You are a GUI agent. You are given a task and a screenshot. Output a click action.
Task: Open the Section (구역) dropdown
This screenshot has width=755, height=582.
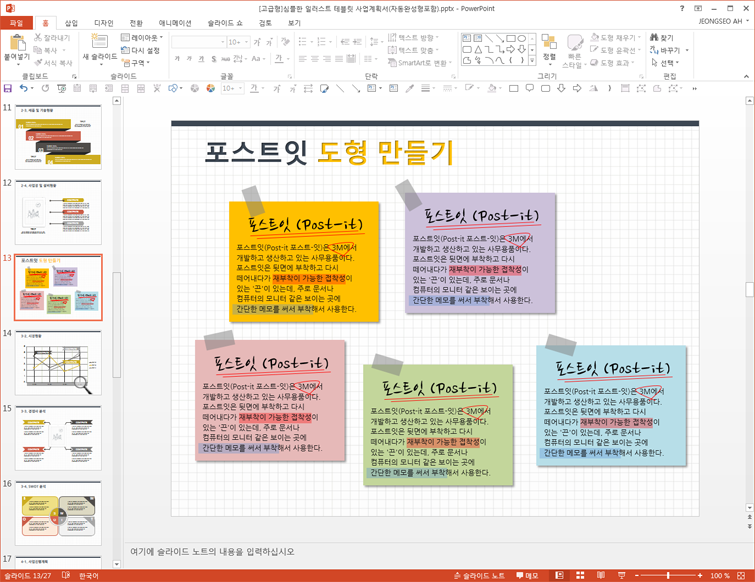coord(136,63)
